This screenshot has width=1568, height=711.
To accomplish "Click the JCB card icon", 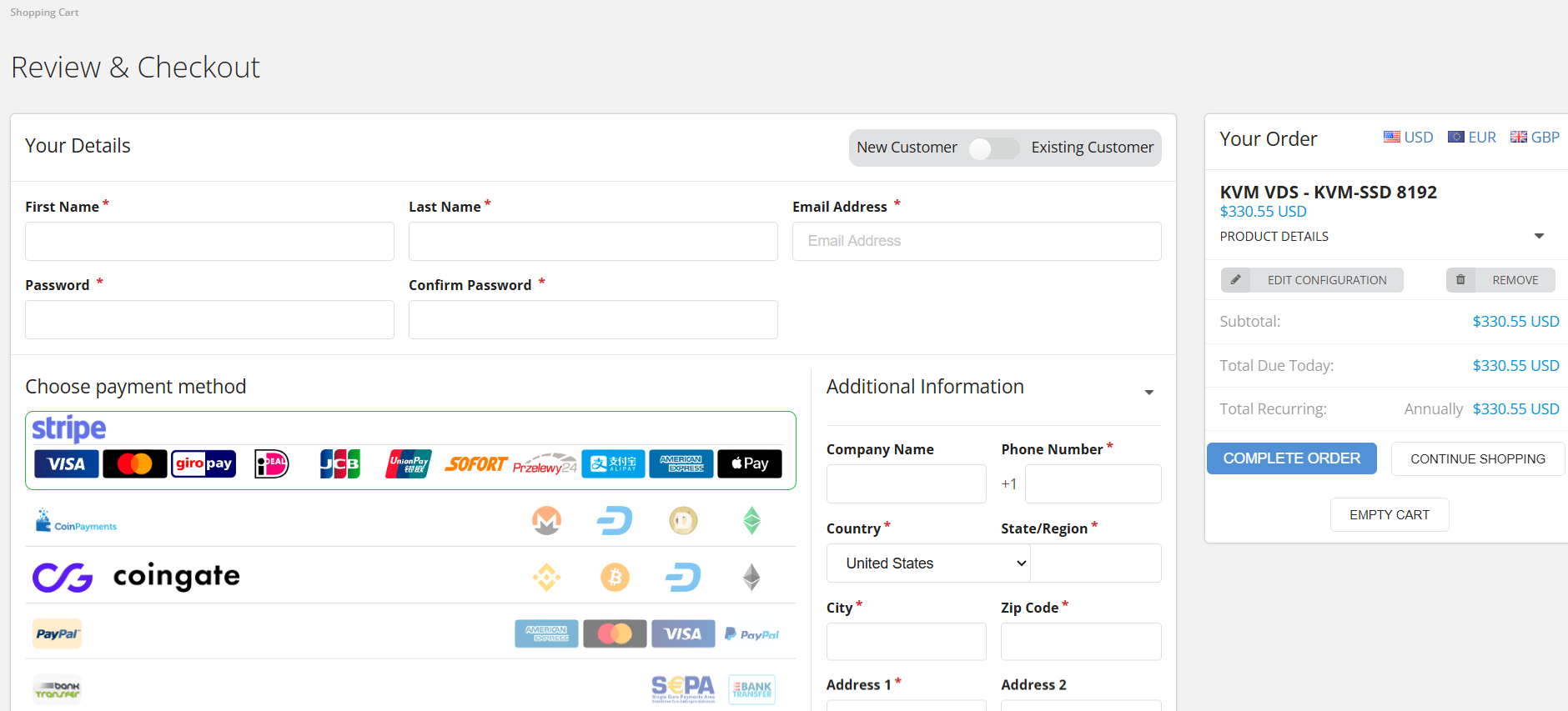I will coord(340,463).
